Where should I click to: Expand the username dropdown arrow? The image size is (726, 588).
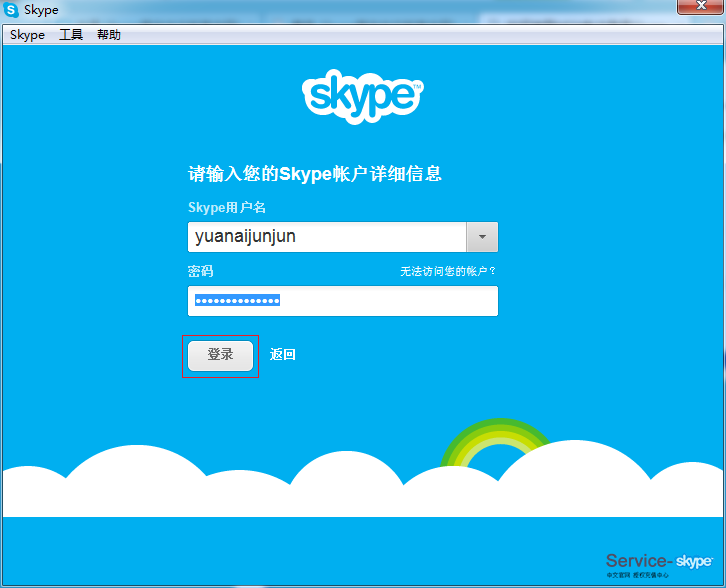click(x=482, y=237)
